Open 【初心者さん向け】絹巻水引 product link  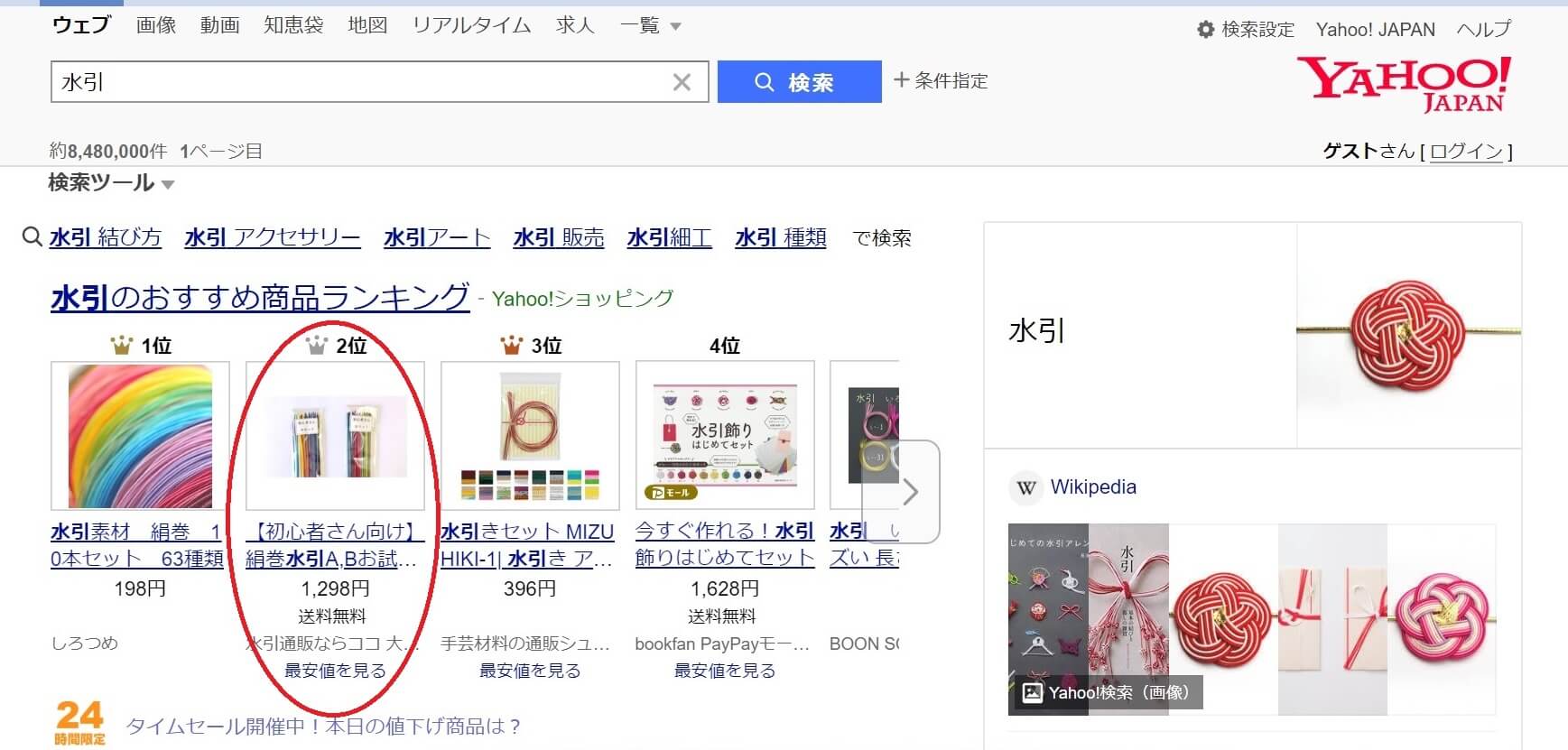pos(334,545)
